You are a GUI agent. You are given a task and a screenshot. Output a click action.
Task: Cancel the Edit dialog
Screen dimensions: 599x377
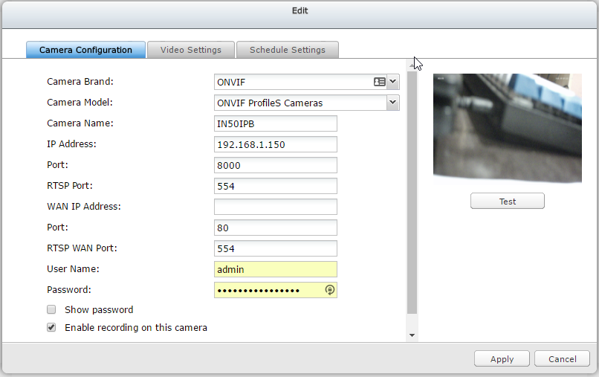click(x=562, y=359)
